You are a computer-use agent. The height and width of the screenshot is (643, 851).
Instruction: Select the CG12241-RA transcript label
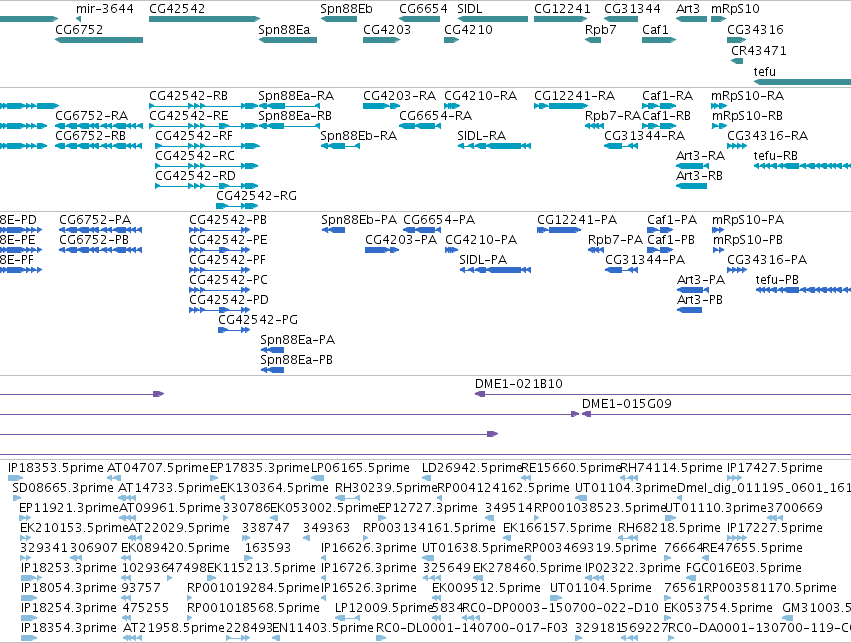(x=575, y=96)
